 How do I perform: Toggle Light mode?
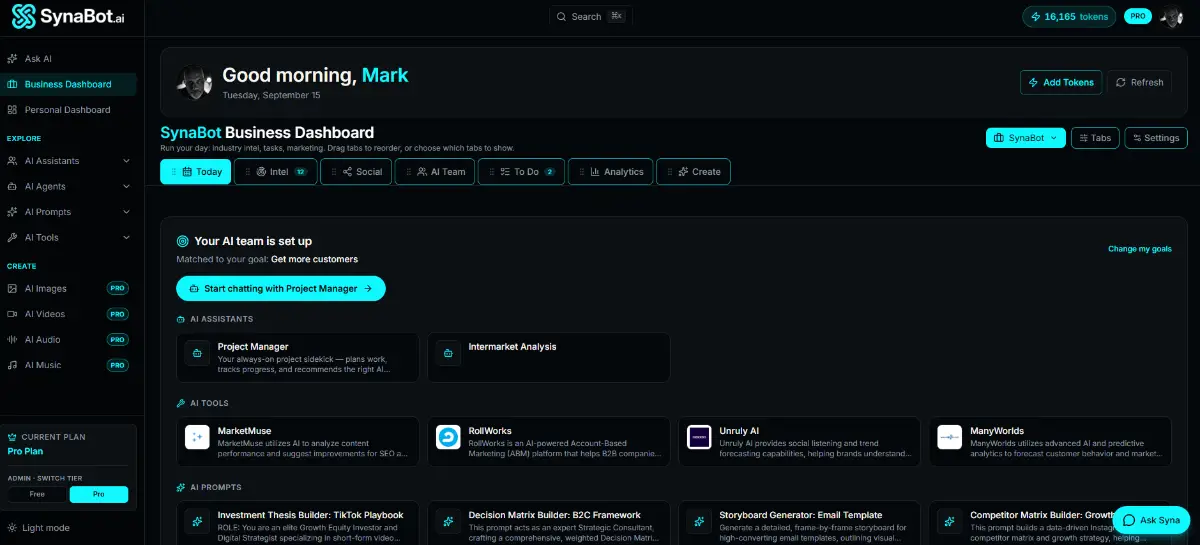pyautogui.click(x=39, y=528)
